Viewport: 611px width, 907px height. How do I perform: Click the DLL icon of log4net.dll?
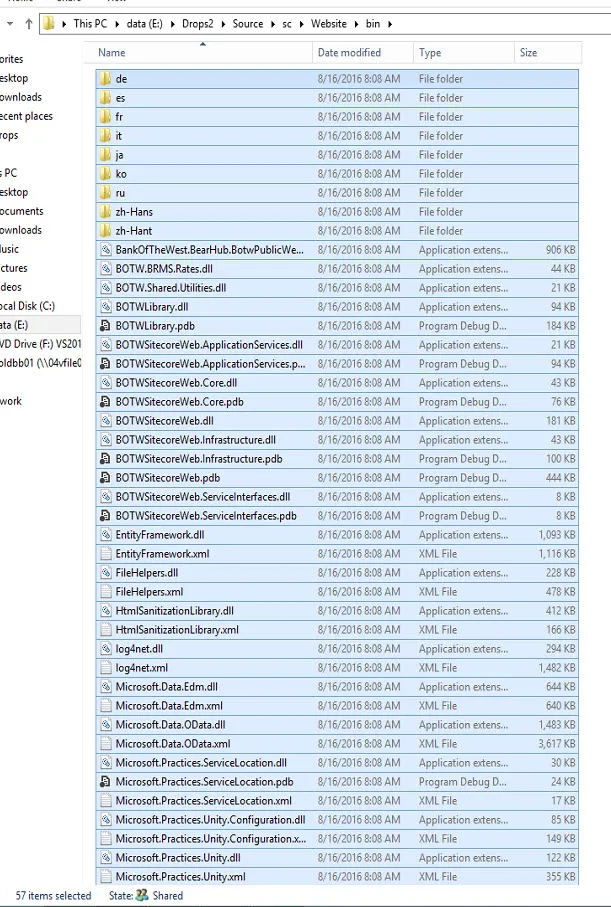pos(105,649)
